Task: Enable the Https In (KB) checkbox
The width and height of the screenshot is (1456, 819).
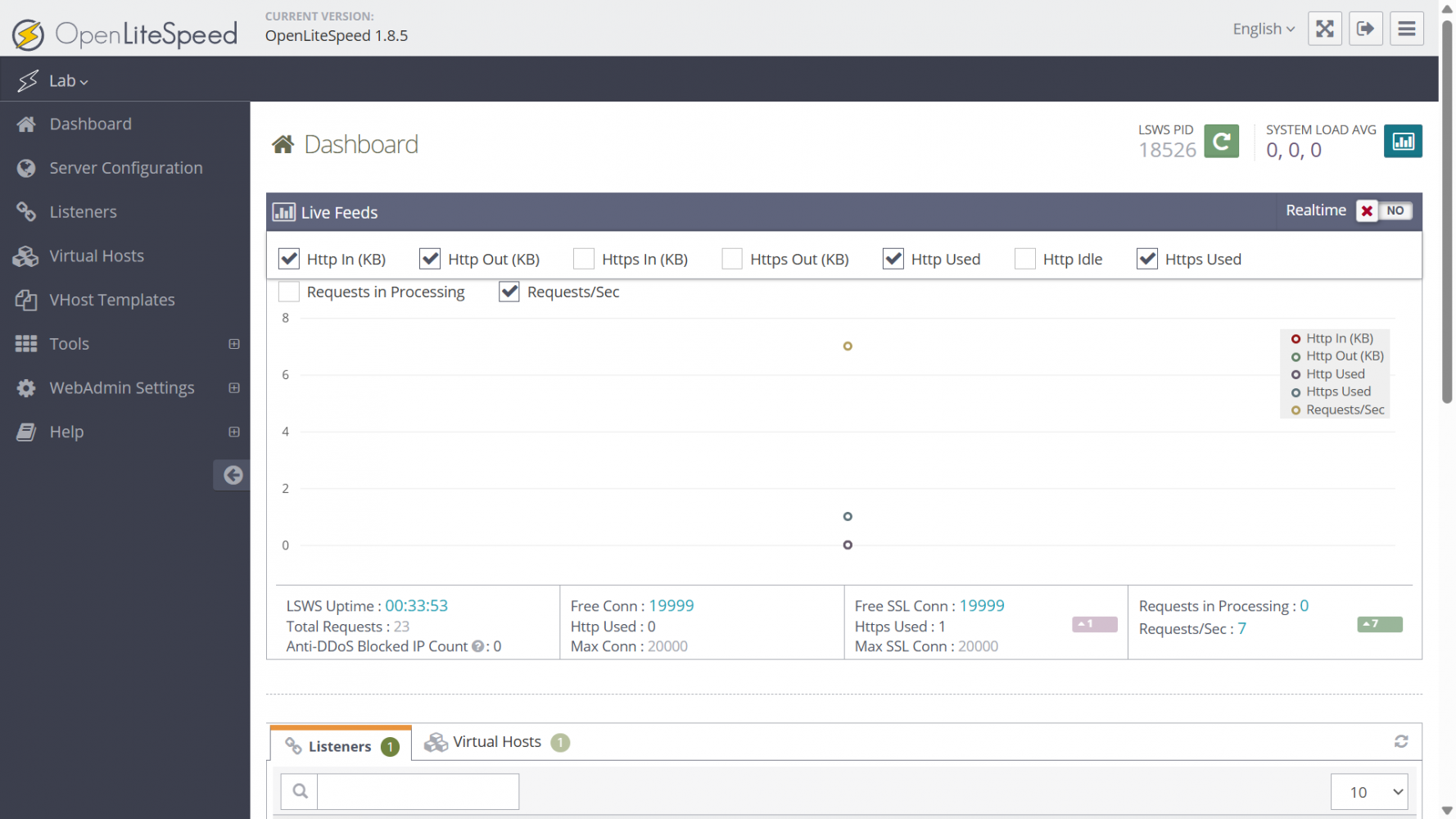Action: [x=584, y=259]
